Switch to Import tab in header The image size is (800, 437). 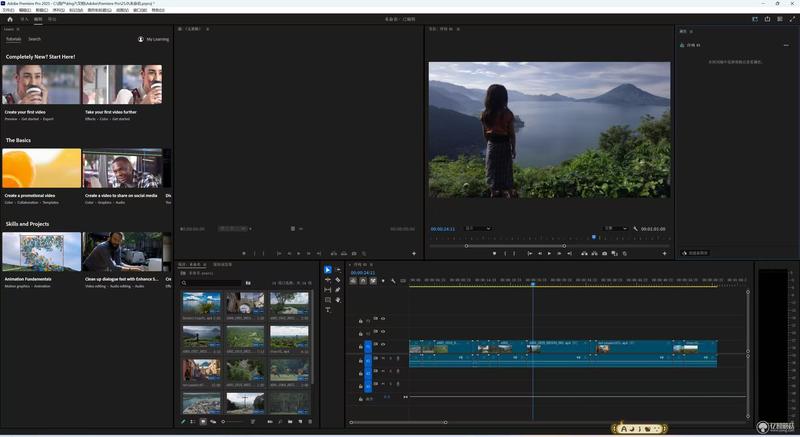tap(24, 19)
